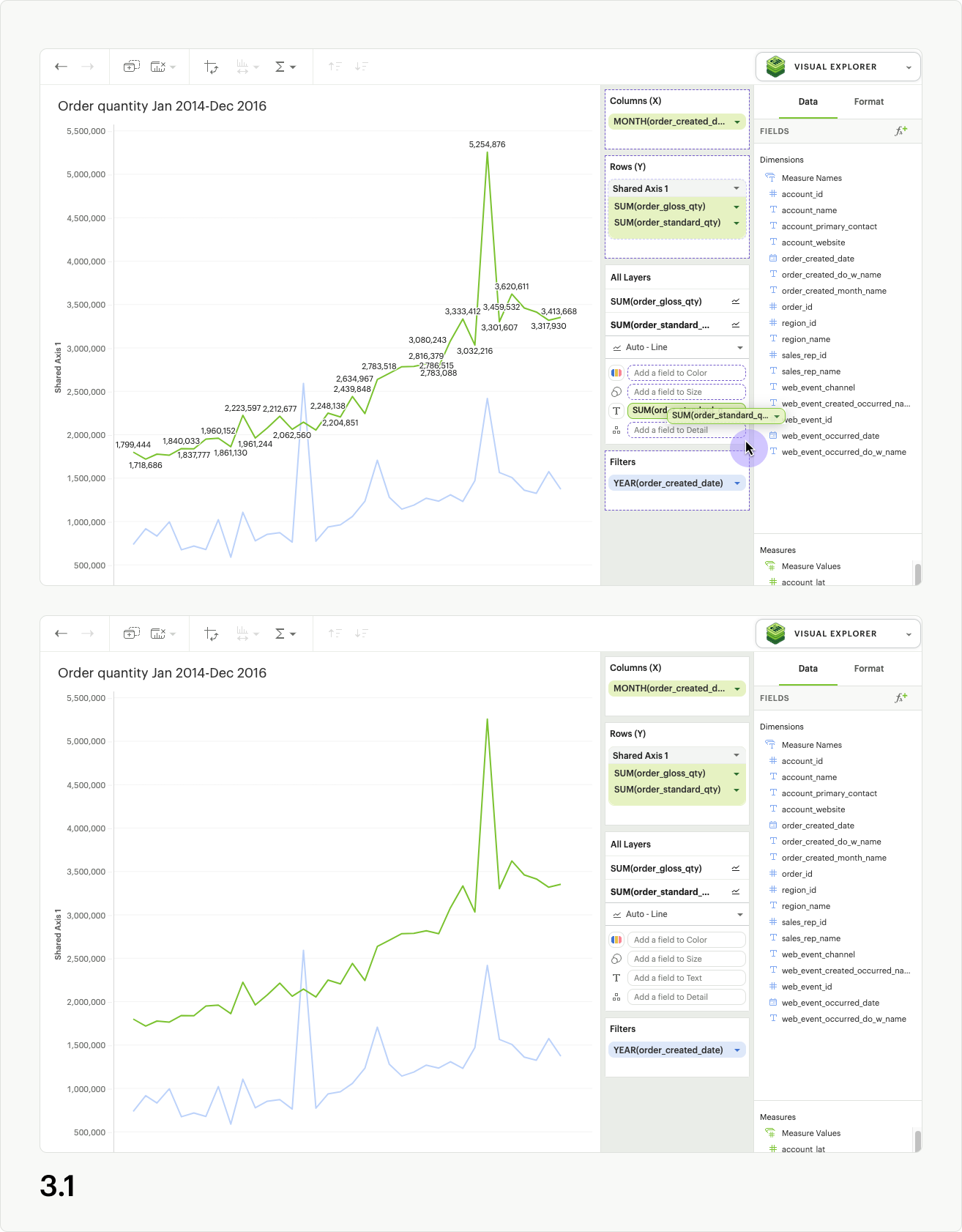Open the sigma aggregation menu in the upper toolbar
The image size is (962, 1232).
[x=284, y=67]
